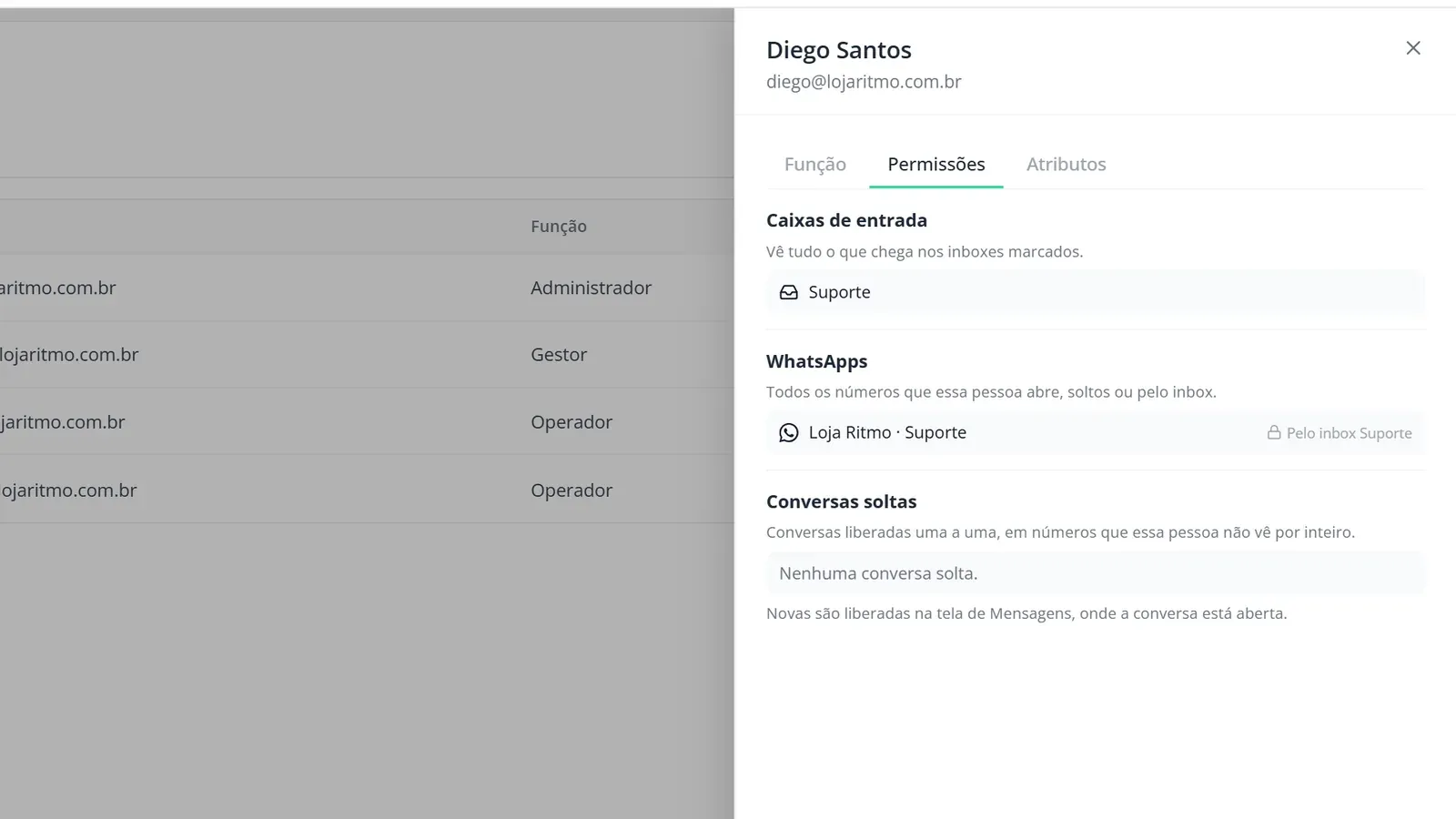Click the 'Todos os números' description text
This screenshot has width=1456, height=819.
pyautogui.click(x=991, y=392)
